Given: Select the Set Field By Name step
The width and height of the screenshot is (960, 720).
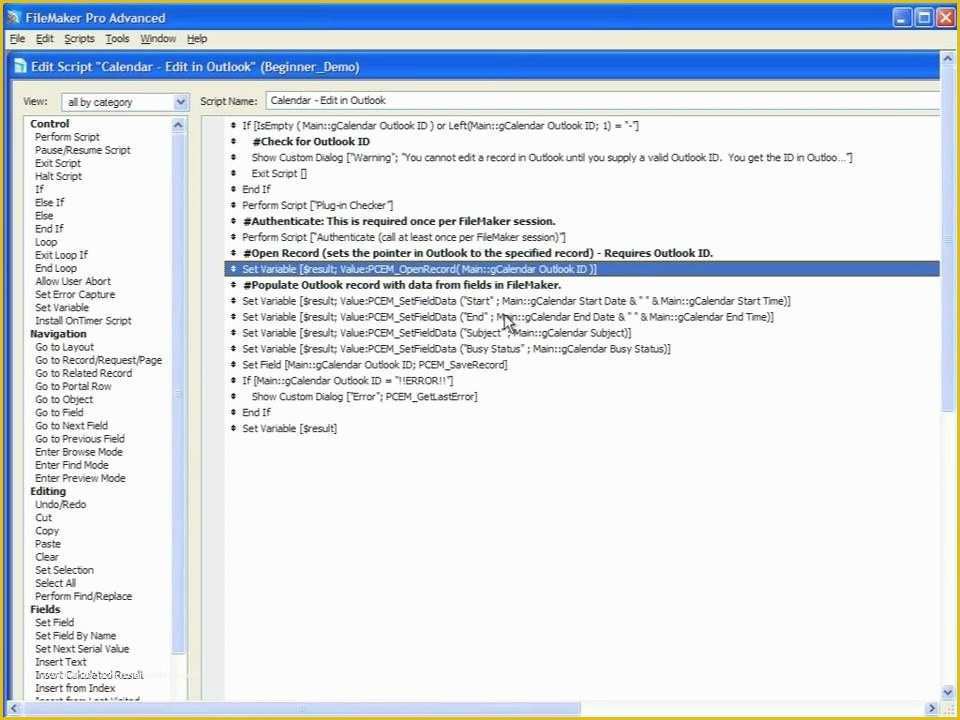Looking at the screenshot, I should click(75, 636).
